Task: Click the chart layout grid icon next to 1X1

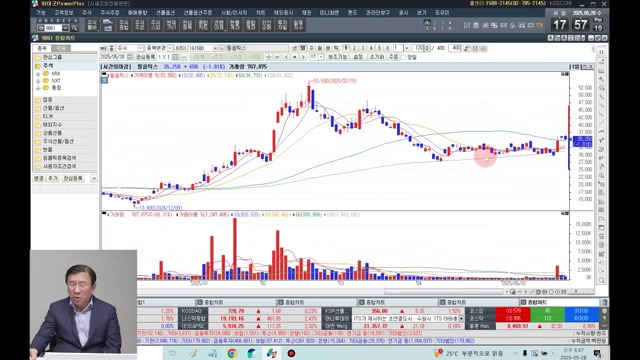Action: tap(175, 57)
